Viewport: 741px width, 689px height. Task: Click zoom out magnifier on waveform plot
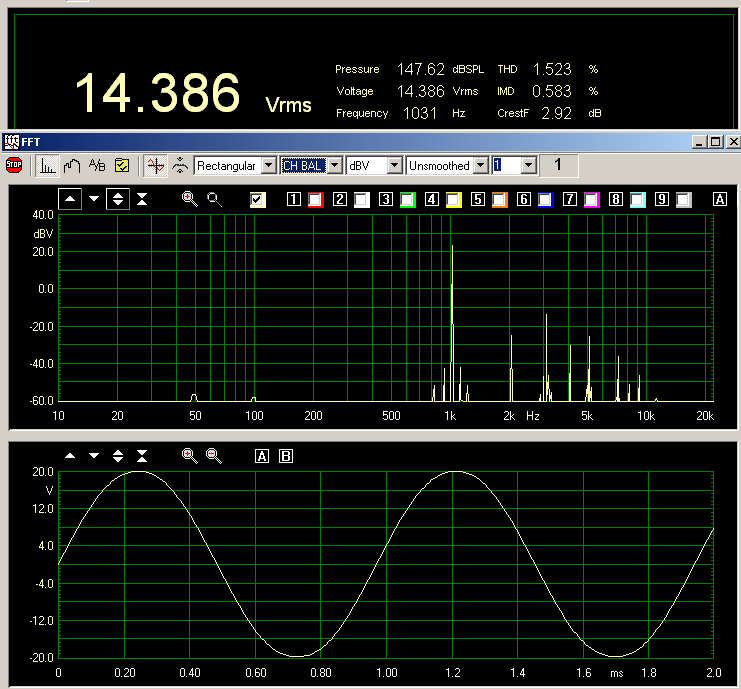[x=214, y=456]
